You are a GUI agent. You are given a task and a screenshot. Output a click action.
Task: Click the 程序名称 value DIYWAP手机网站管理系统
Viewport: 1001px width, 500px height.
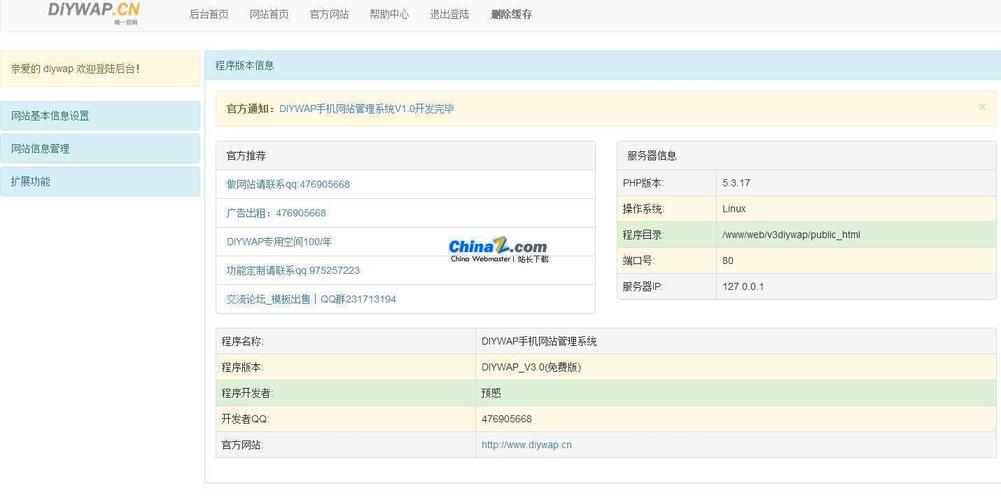(539, 341)
